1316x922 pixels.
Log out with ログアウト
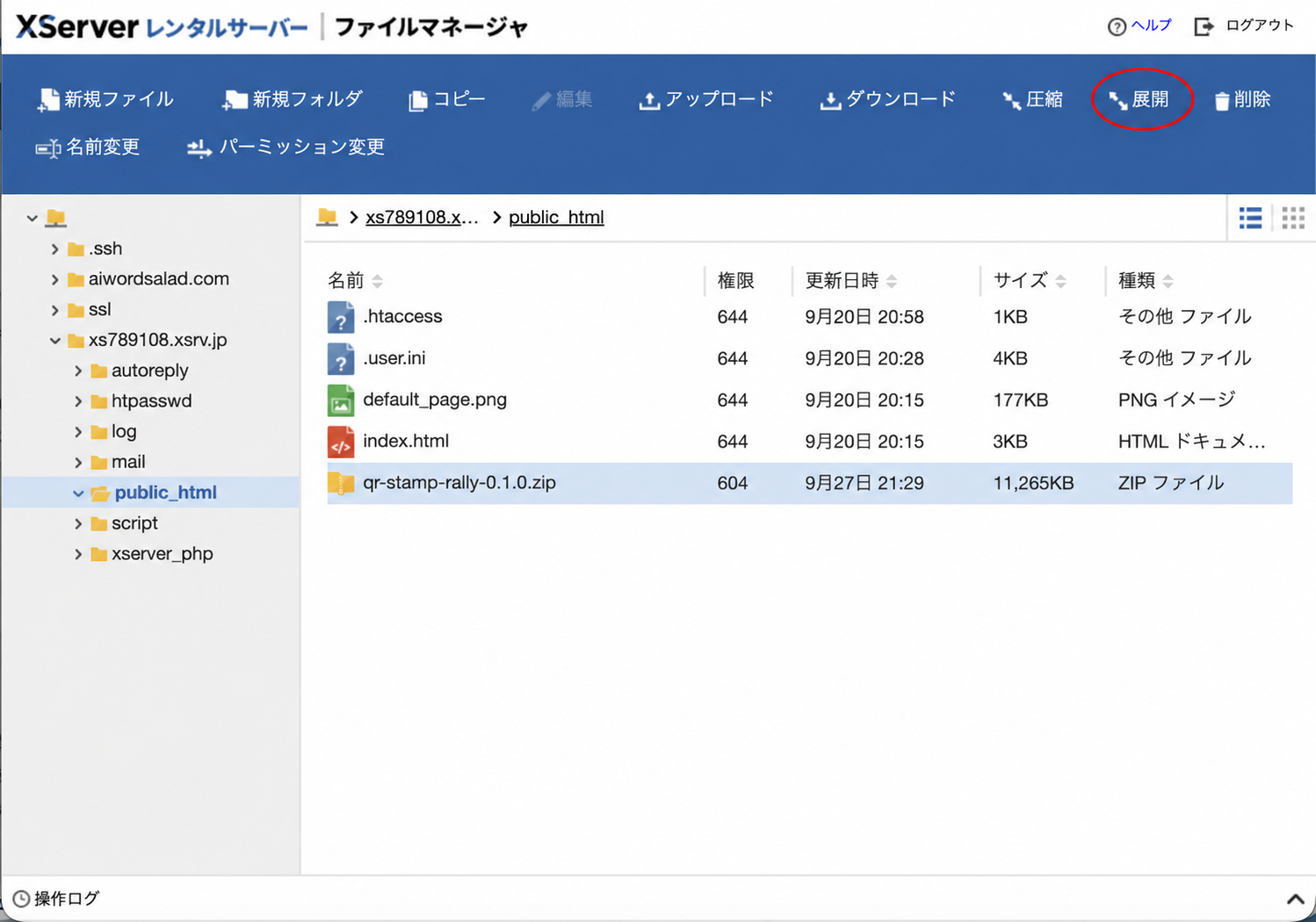[x=1244, y=25]
